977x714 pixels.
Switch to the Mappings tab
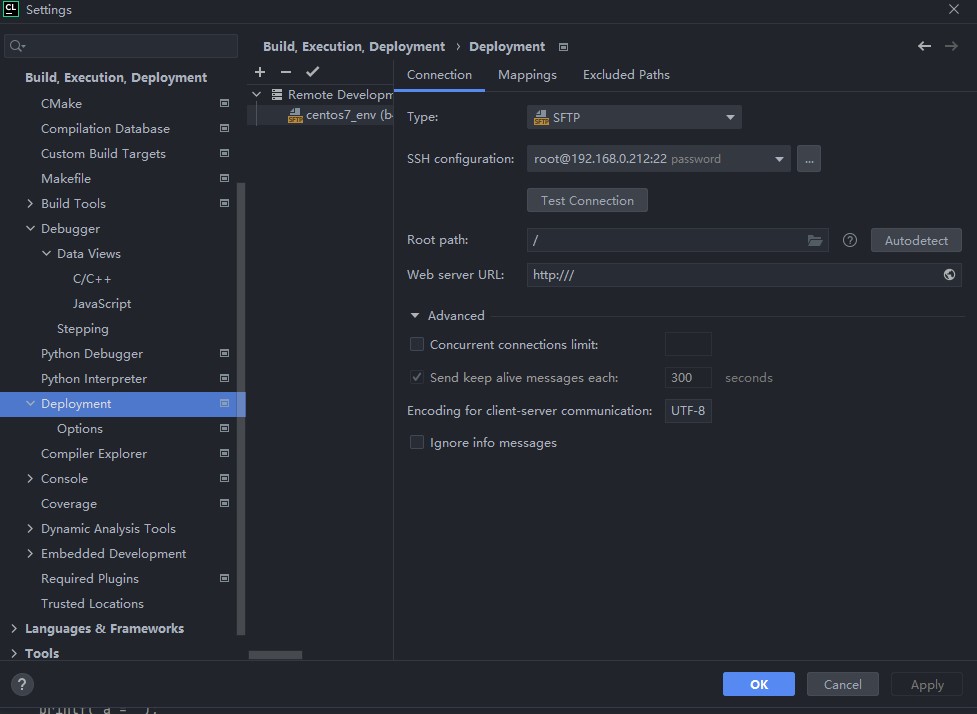click(527, 75)
